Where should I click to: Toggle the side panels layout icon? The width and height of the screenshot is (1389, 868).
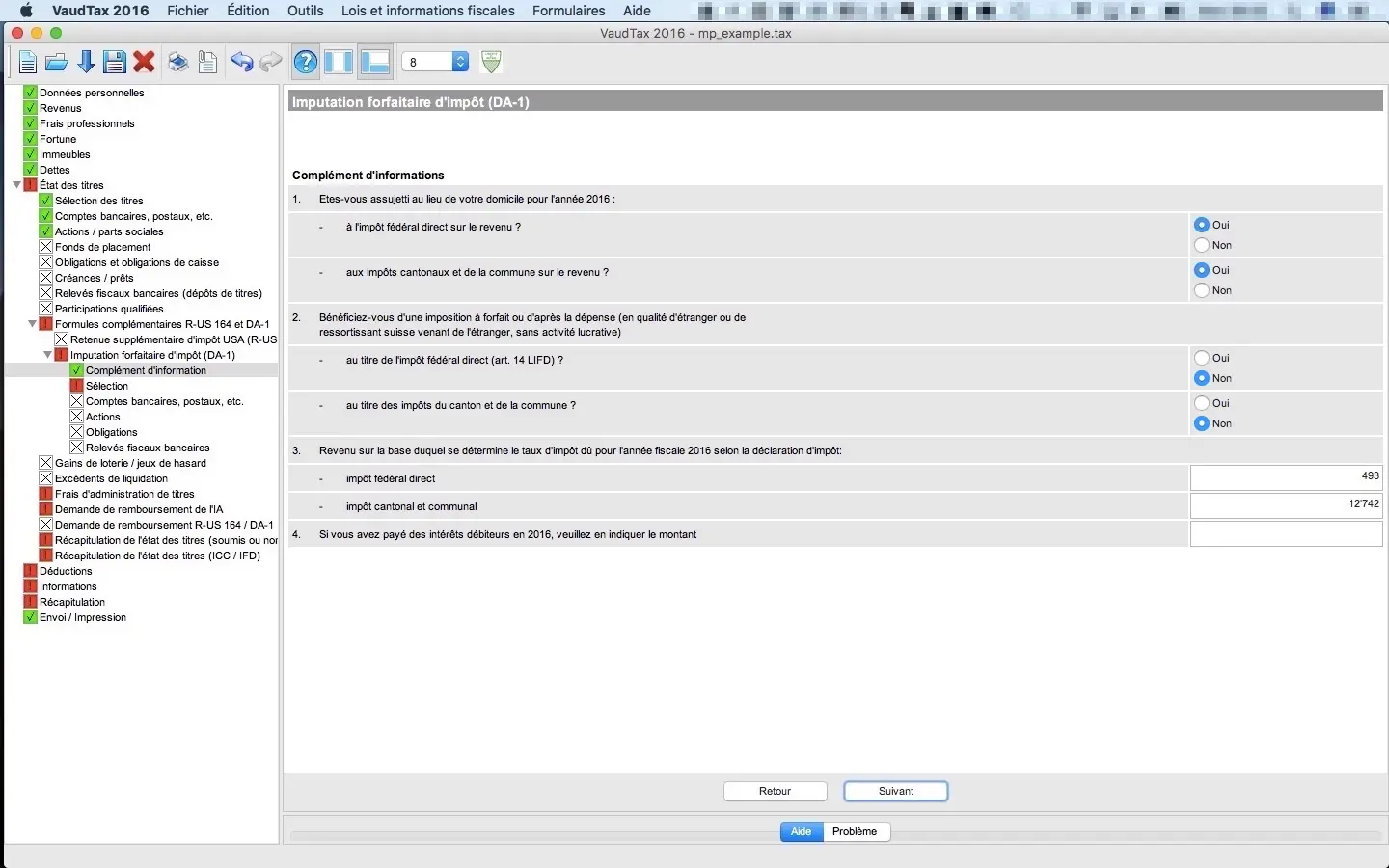(339, 63)
